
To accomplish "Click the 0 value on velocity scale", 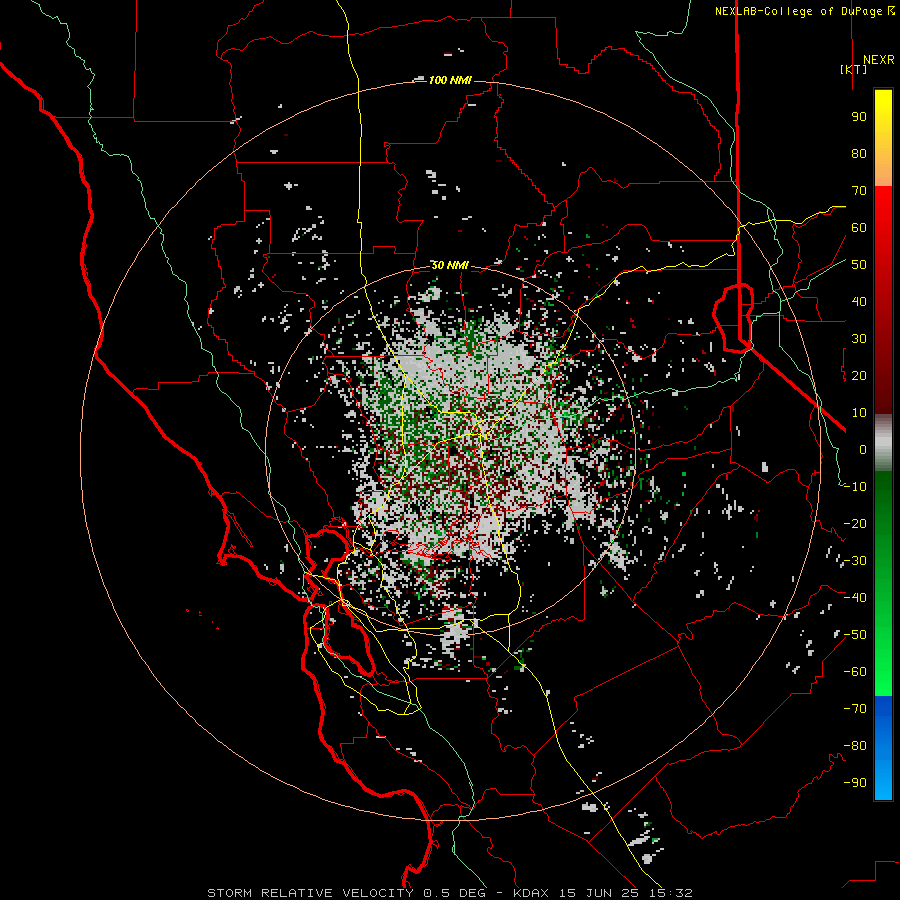I will pos(863,450).
